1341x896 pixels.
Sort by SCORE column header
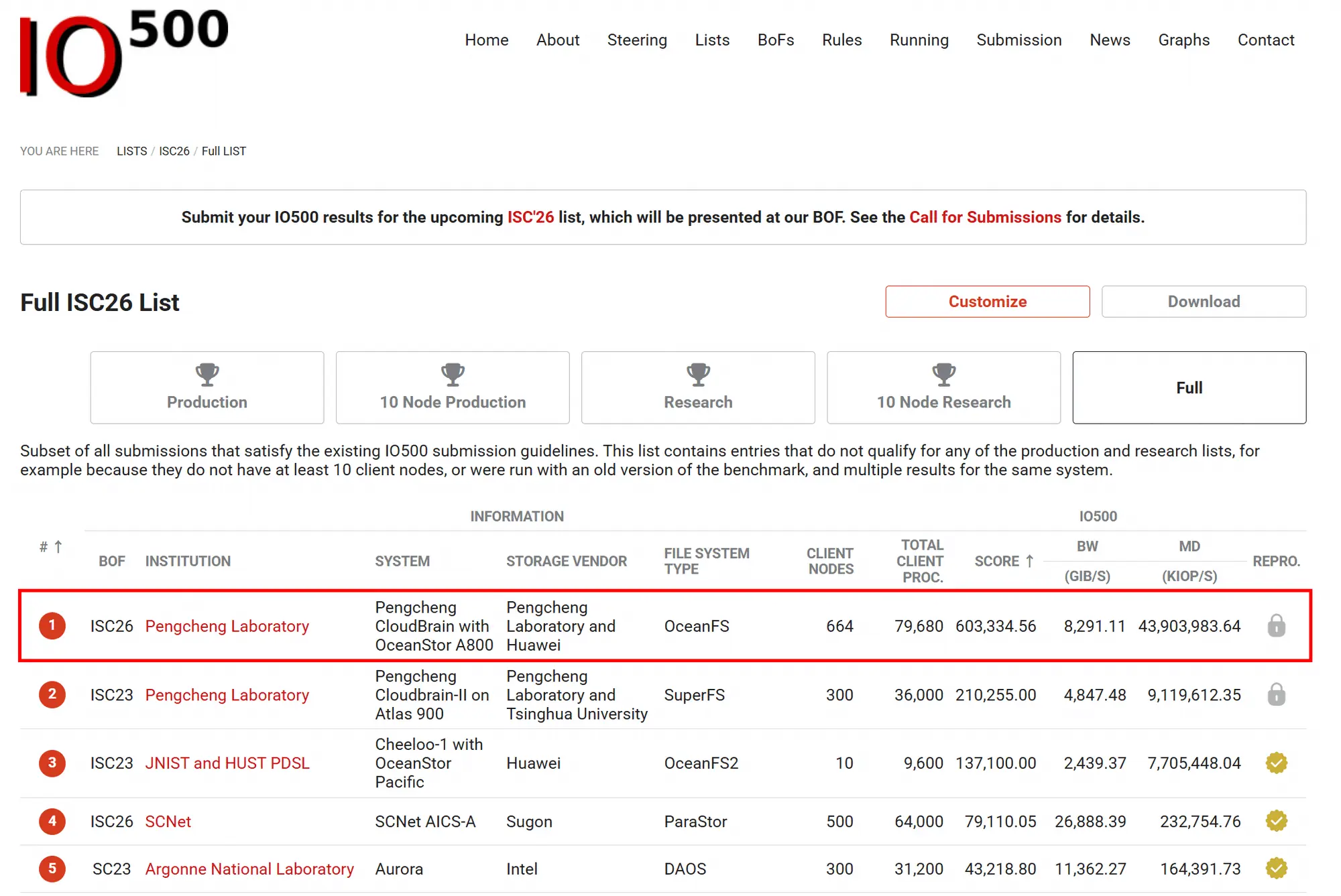[1004, 561]
